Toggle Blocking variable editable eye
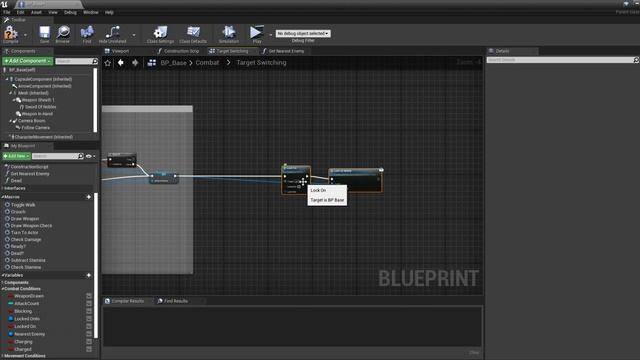640x360 pixels. pyautogui.click(x=89, y=311)
